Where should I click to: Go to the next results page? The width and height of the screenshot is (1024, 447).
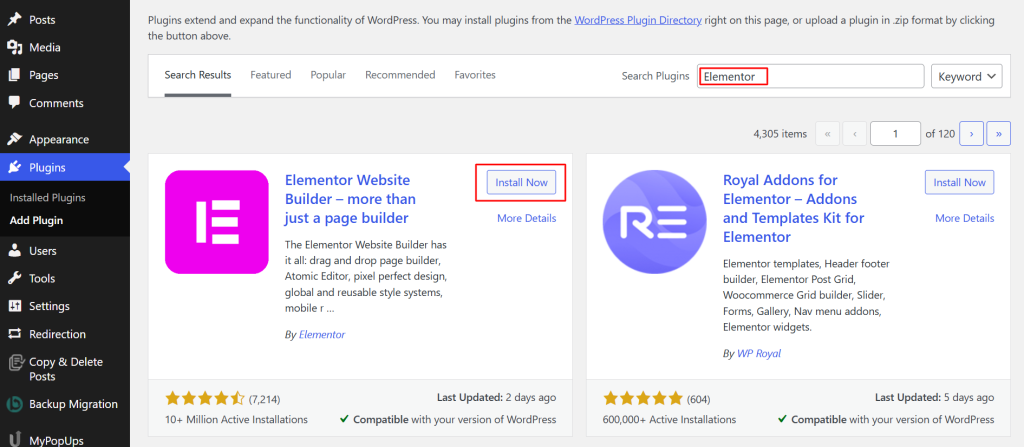pos(972,133)
